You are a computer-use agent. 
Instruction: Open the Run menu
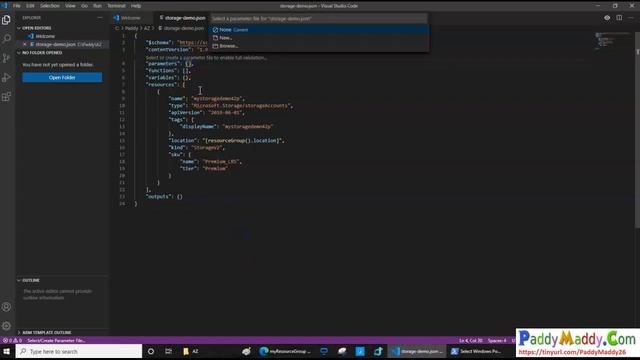(x=97, y=6)
